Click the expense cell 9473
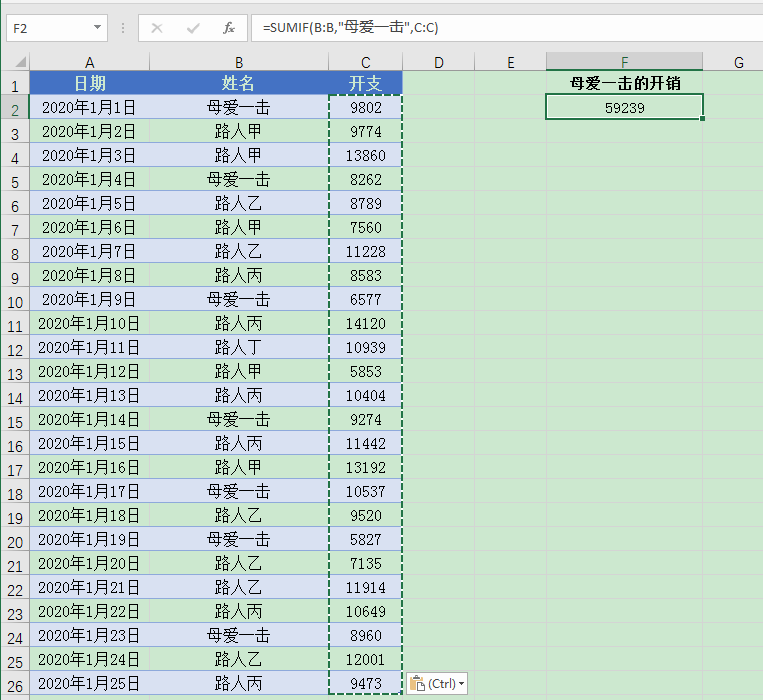The image size is (763, 700). pos(365,683)
